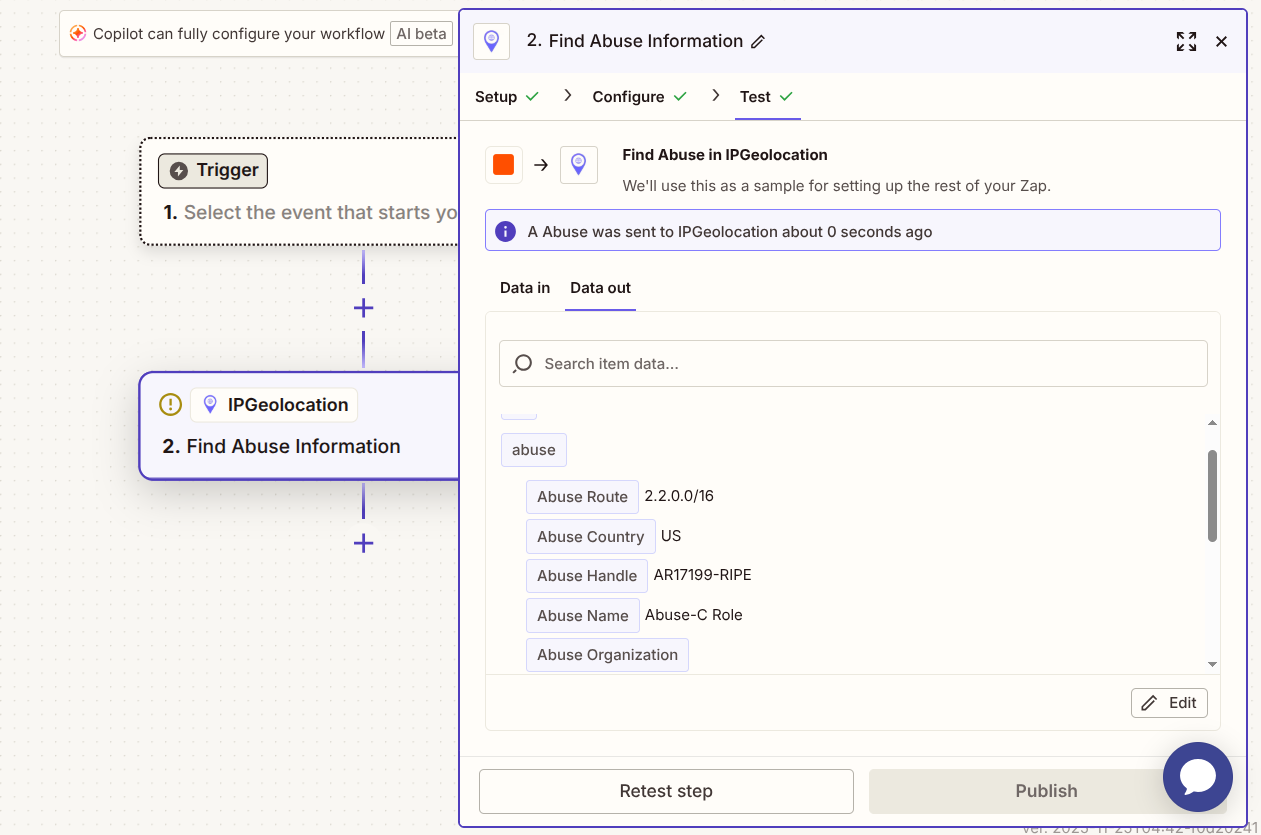Image resolution: width=1261 pixels, height=835 pixels.
Task: Switch to the Configure tab
Action: tap(628, 97)
